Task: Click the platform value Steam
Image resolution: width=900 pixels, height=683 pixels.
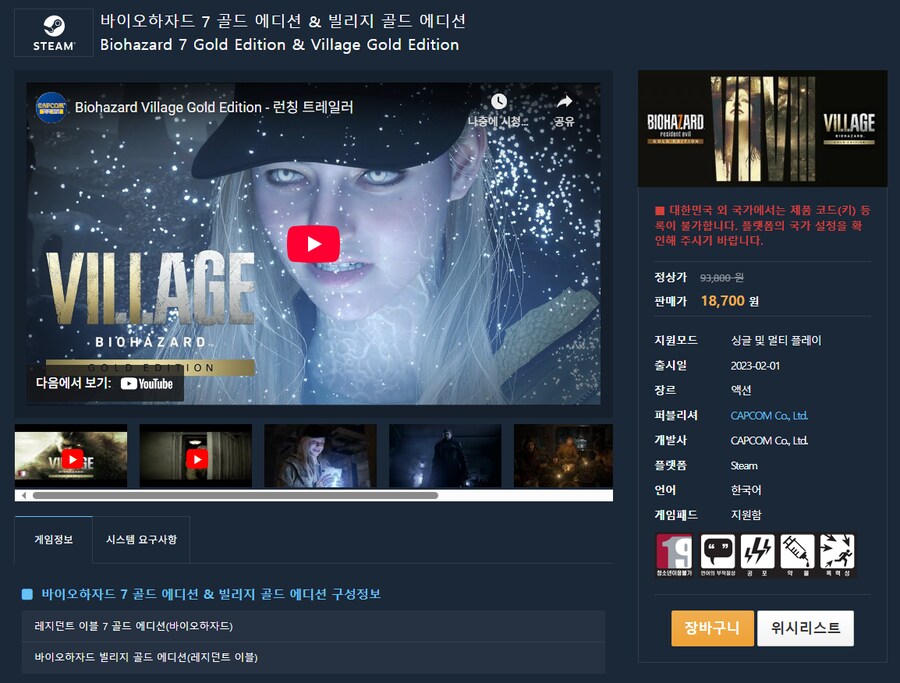Action: click(744, 465)
